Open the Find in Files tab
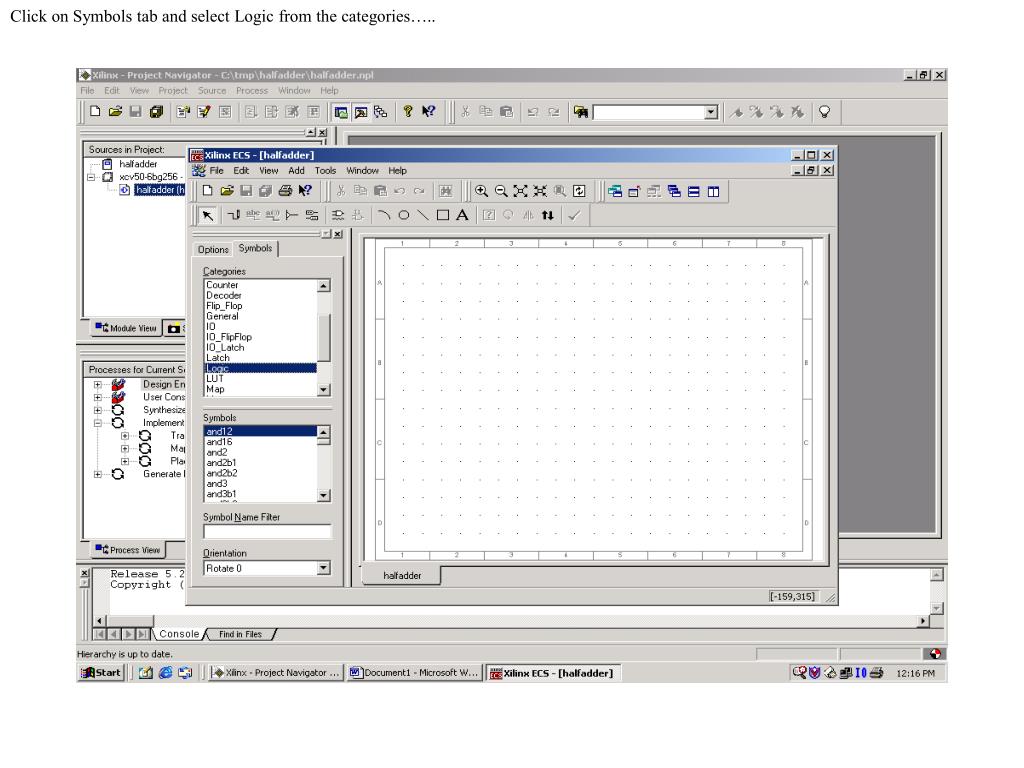This screenshot has height=768, width=1024. coord(240,634)
